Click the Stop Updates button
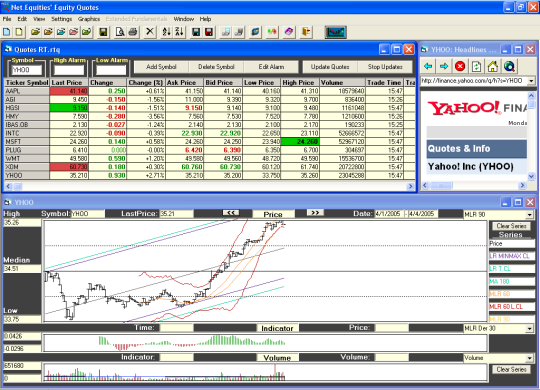This screenshot has width=540, height=390. tap(385, 67)
